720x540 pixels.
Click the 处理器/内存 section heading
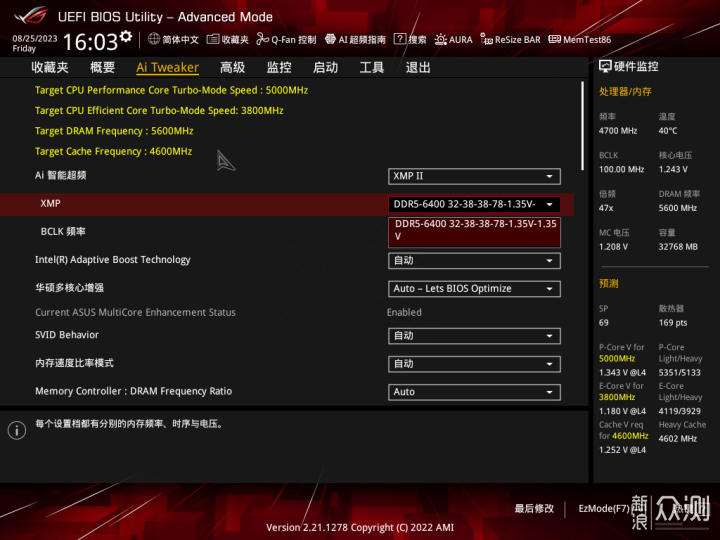pyautogui.click(x=625, y=92)
